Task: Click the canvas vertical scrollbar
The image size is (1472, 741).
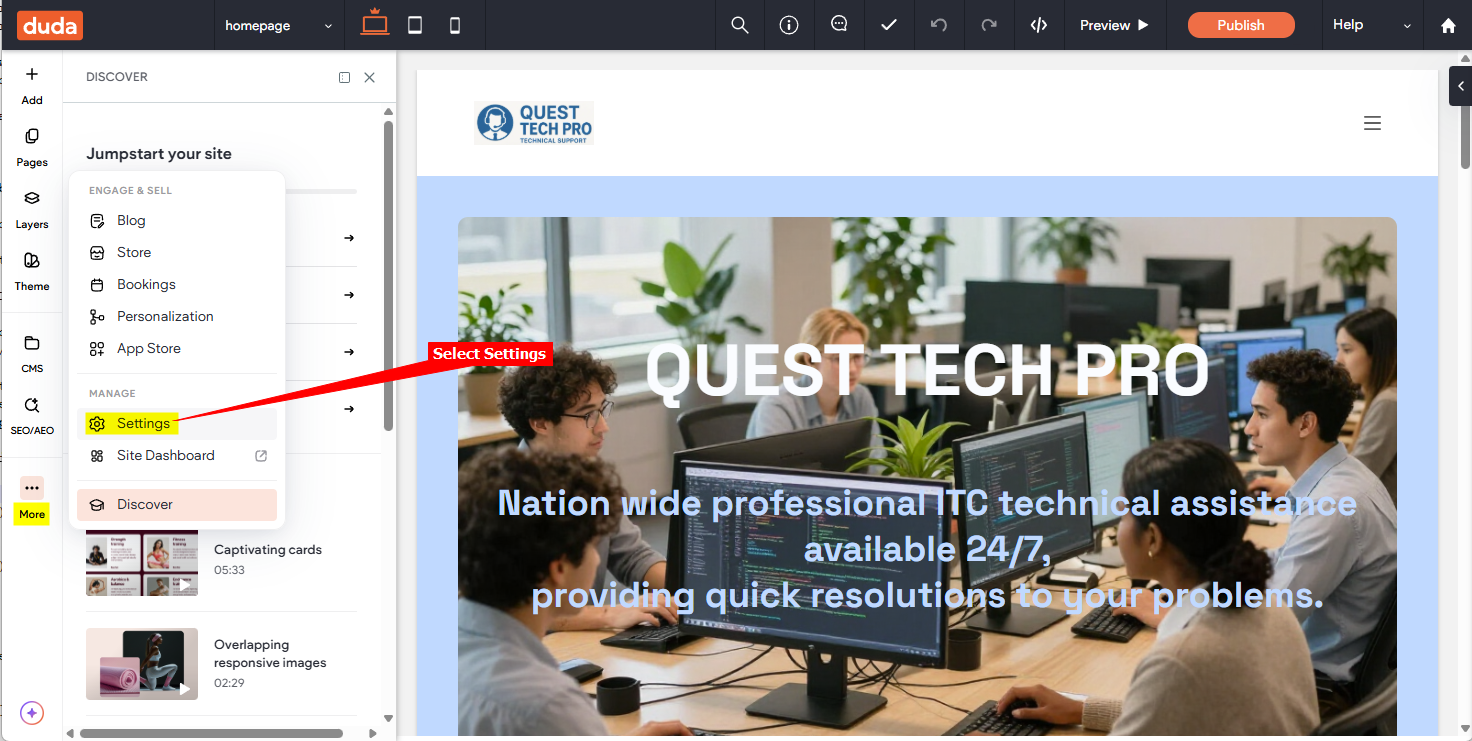Action: 1465,118
